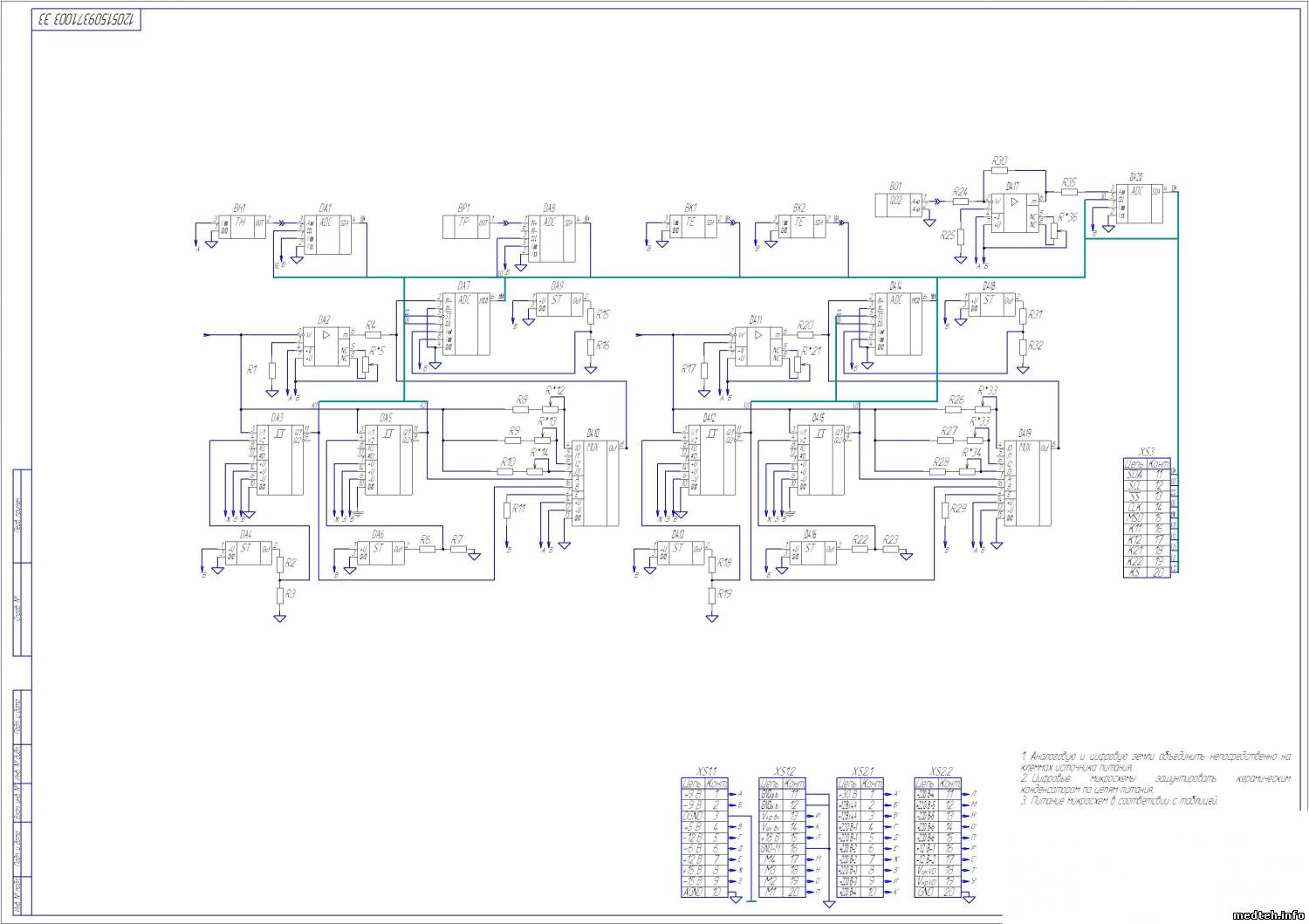Click the technical notes text block
1309x924 pixels.
(x=1155, y=777)
